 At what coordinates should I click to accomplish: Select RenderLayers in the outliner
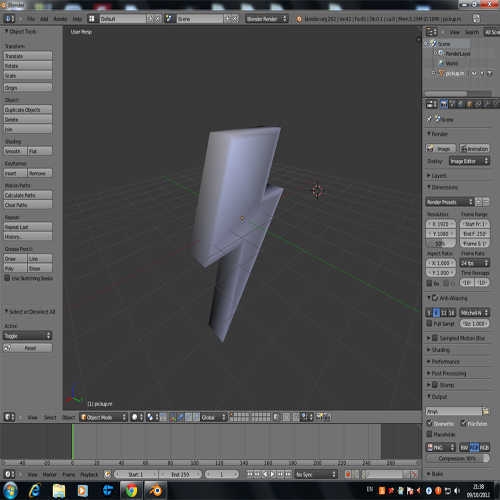pos(457,53)
